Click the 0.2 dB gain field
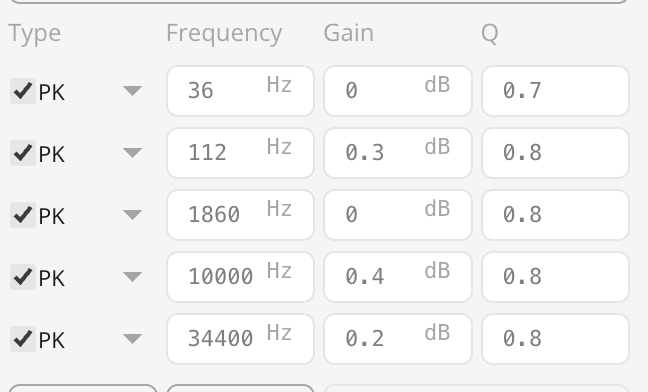Screen dimensions: 648x392 (x=398, y=339)
